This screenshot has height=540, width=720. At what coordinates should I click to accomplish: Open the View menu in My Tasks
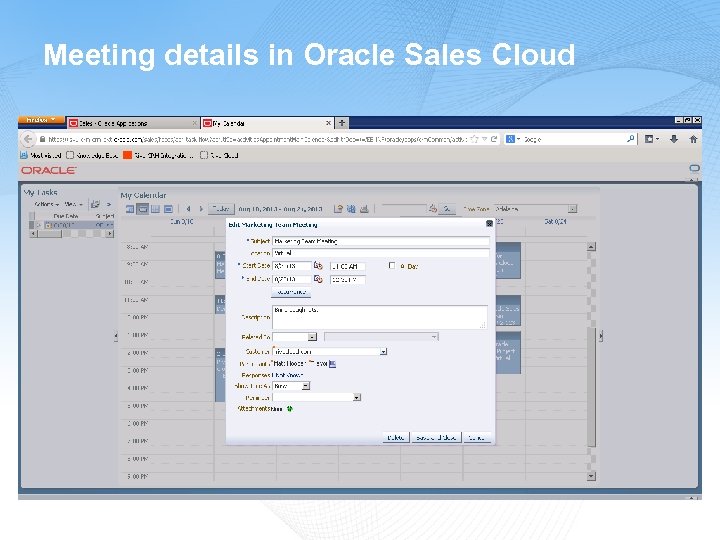73,204
